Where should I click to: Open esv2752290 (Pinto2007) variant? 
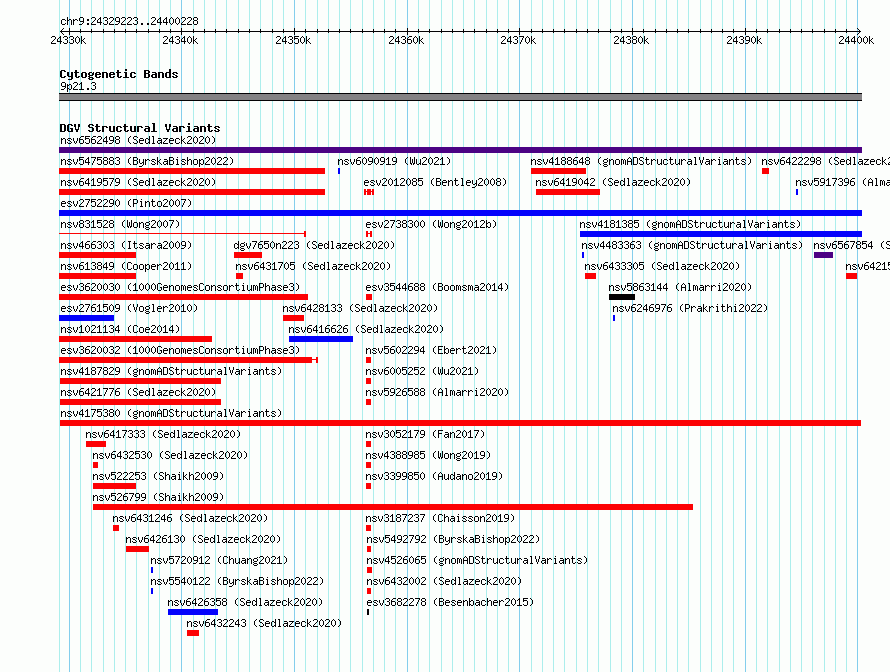[x=126, y=203]
